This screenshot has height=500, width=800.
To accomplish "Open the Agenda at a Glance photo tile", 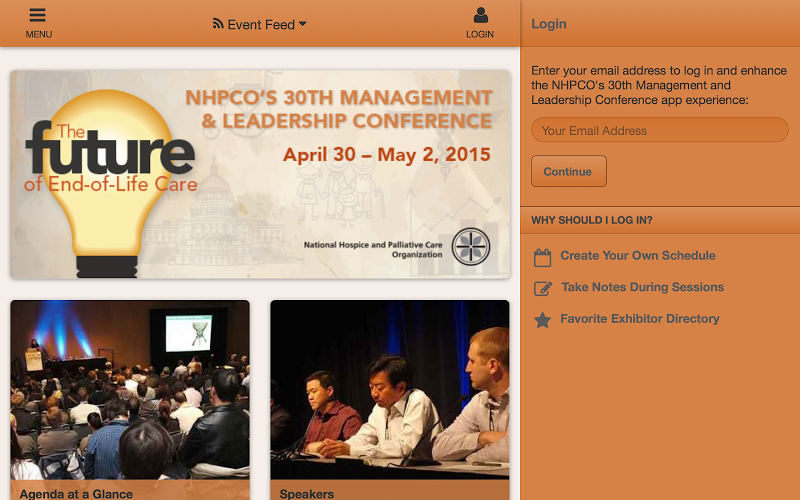I will point(130,390).
